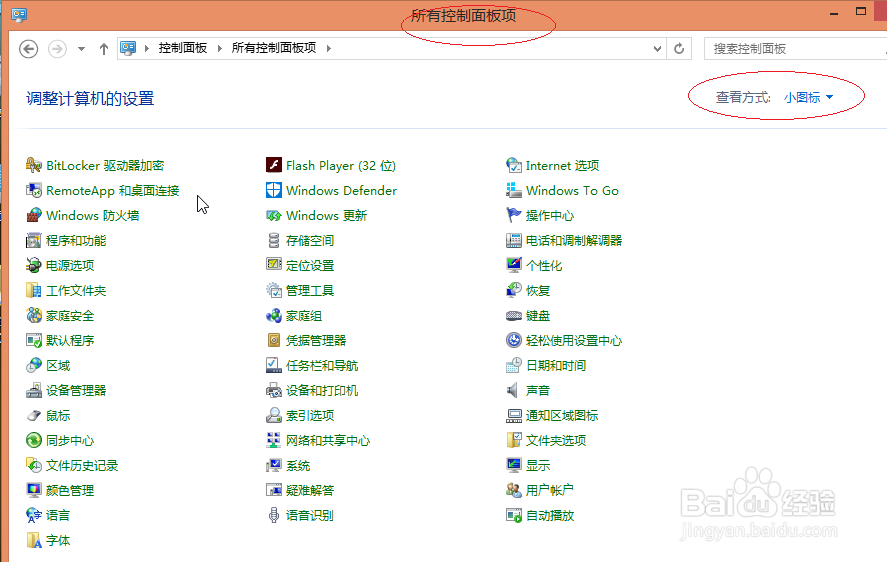The width and height of the screenshot is (887, 562).
Task: Open the 用户帐户 icon
Action: [514, 490]
